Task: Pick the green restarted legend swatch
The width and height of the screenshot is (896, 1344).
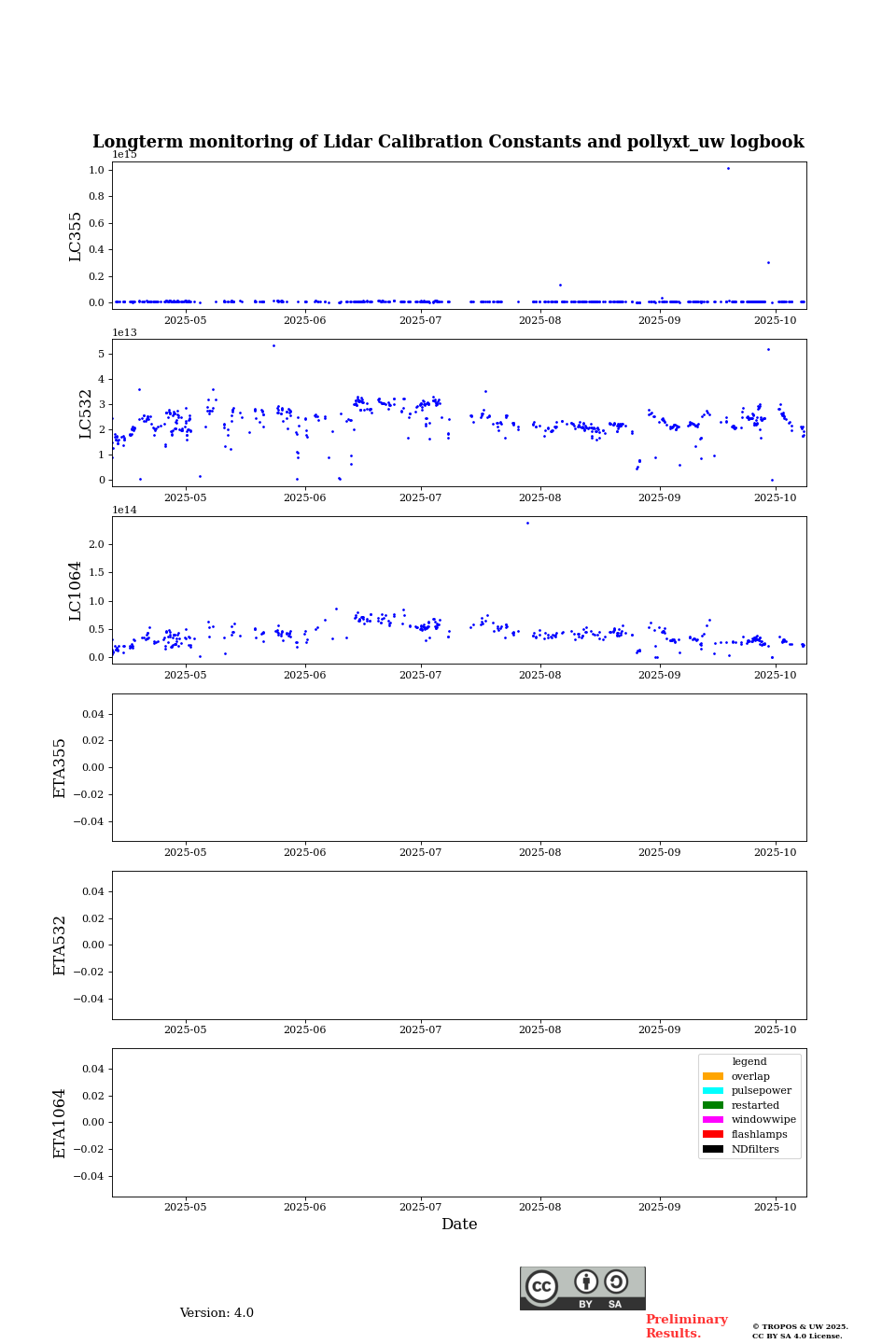Action: click(x=713, y=1105)
